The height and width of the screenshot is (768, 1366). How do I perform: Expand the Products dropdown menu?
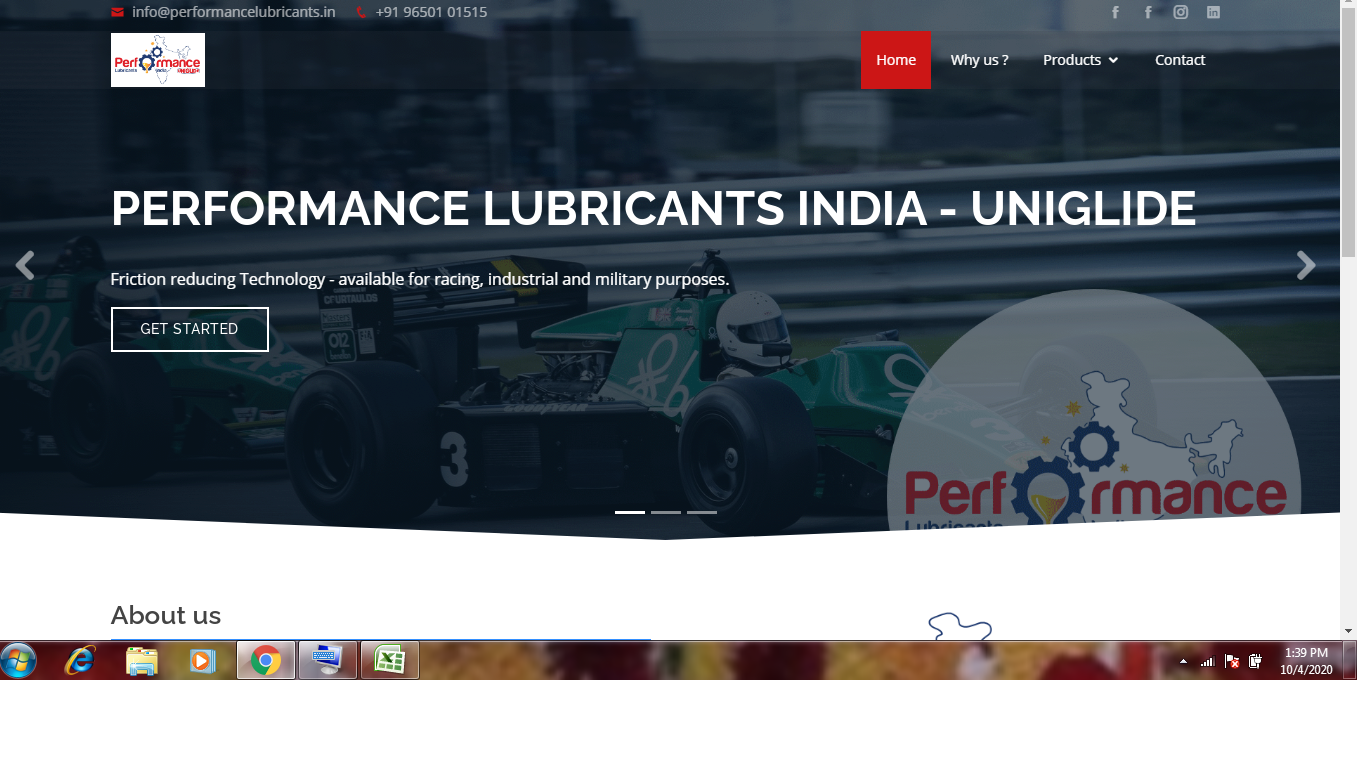point(1081,60)
